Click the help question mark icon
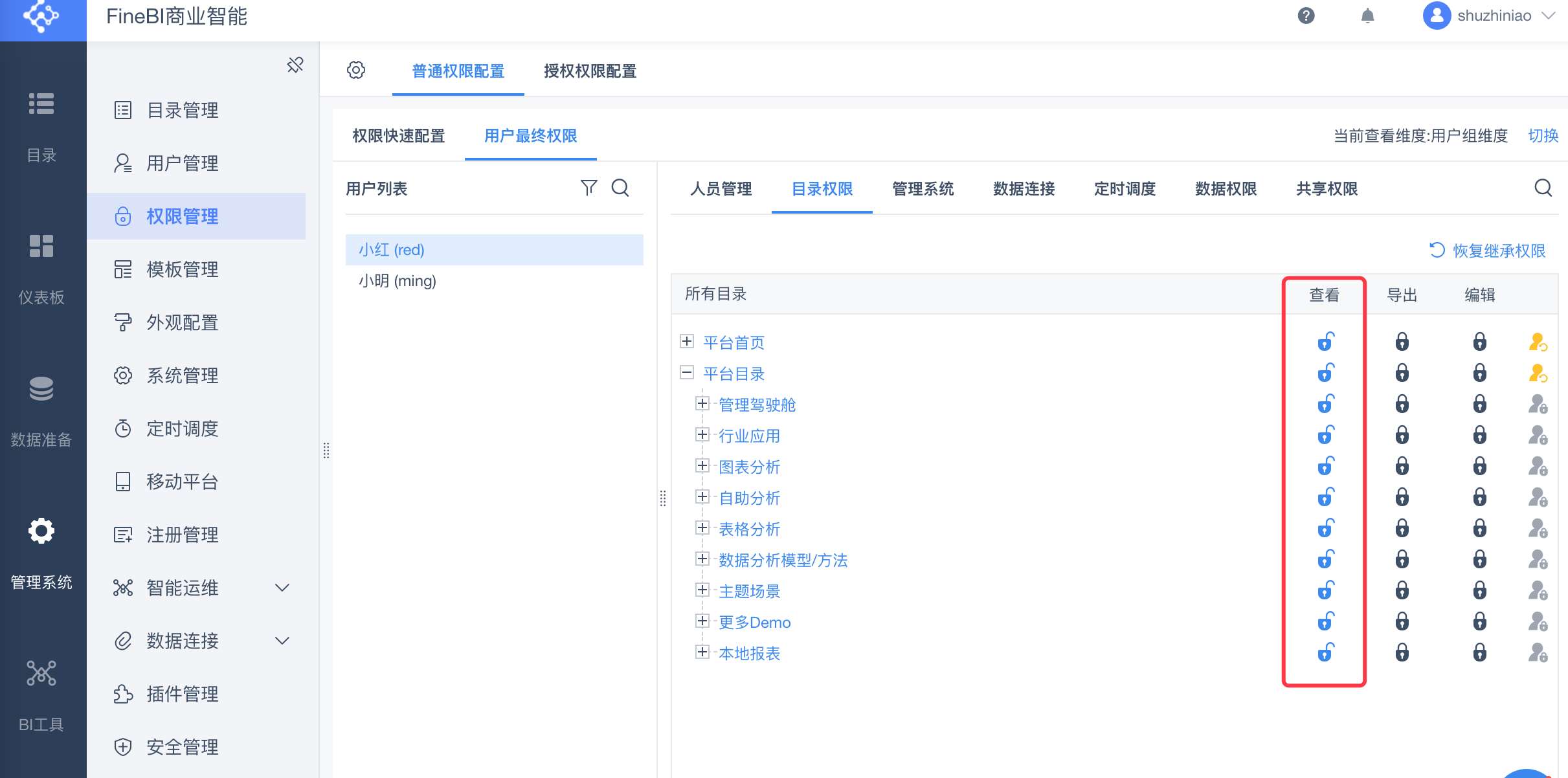The image size is (1568, 778). (x=1306, y=16)
